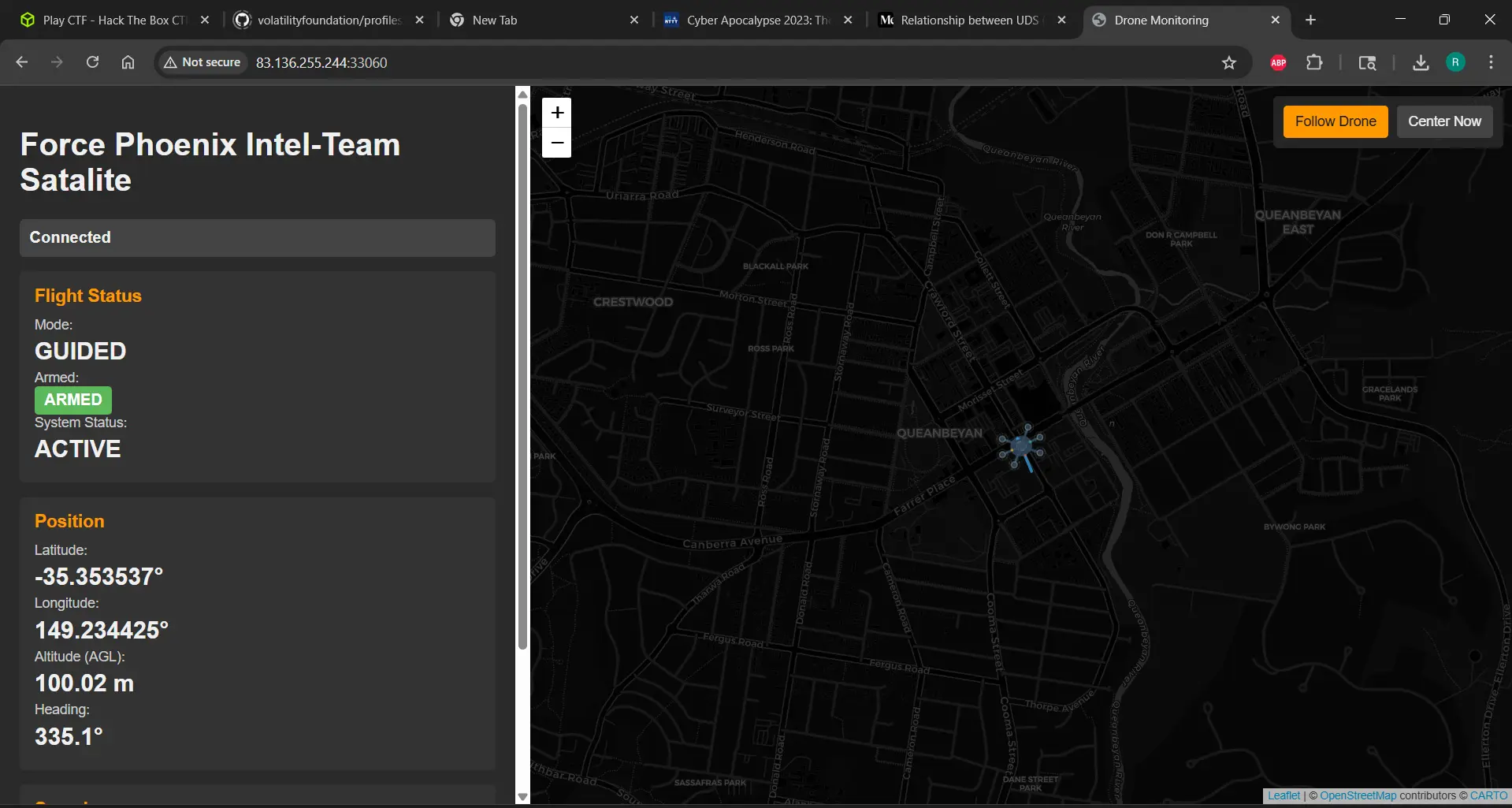Screen dimensions: 1512x808
Task: Click the Center Now button
Action: 1444,121
